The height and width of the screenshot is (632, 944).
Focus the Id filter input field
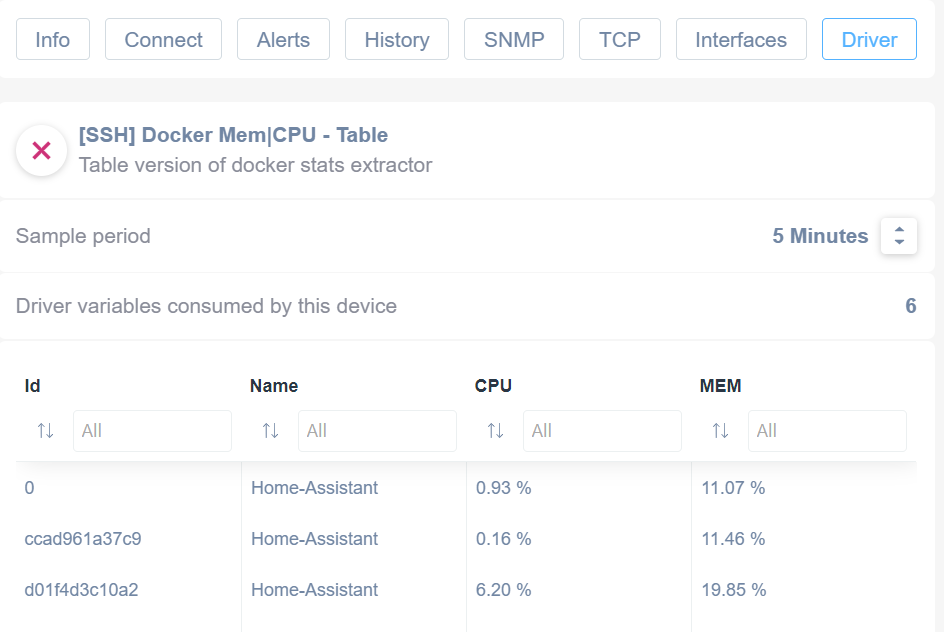pyautogui.click(x=152, y=431)
